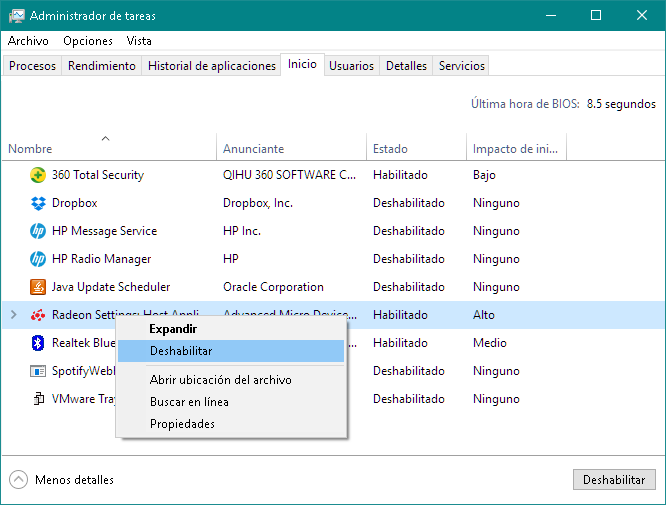Screen dimensions: 666x505
Task: Click the VMware Tray icon
Action: point(38,399)
